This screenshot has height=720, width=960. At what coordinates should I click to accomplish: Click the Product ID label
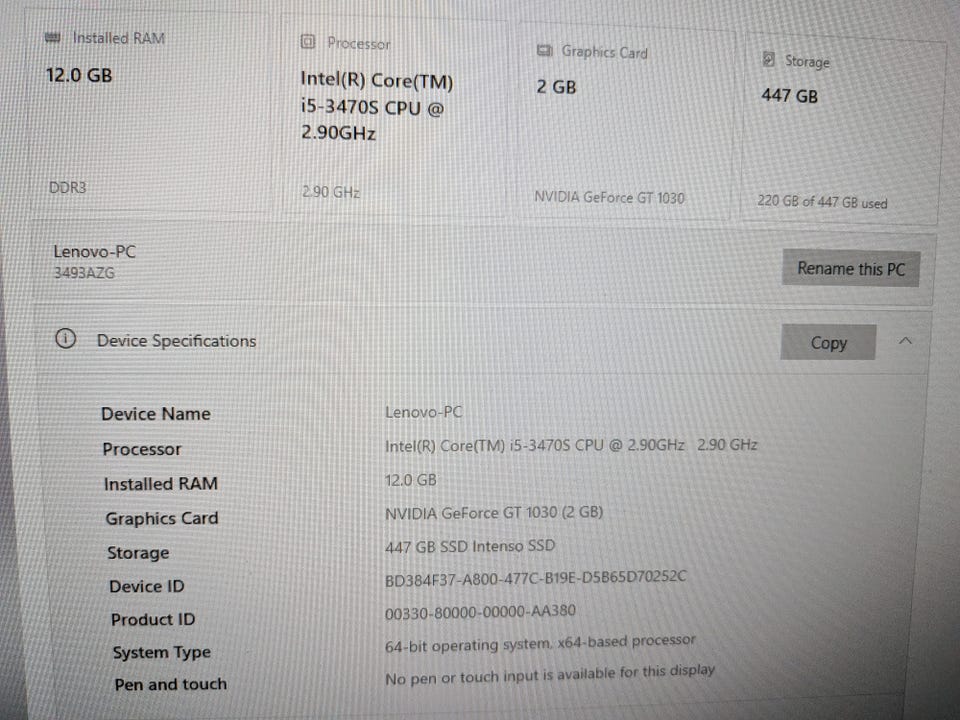(x=152, y=620)
